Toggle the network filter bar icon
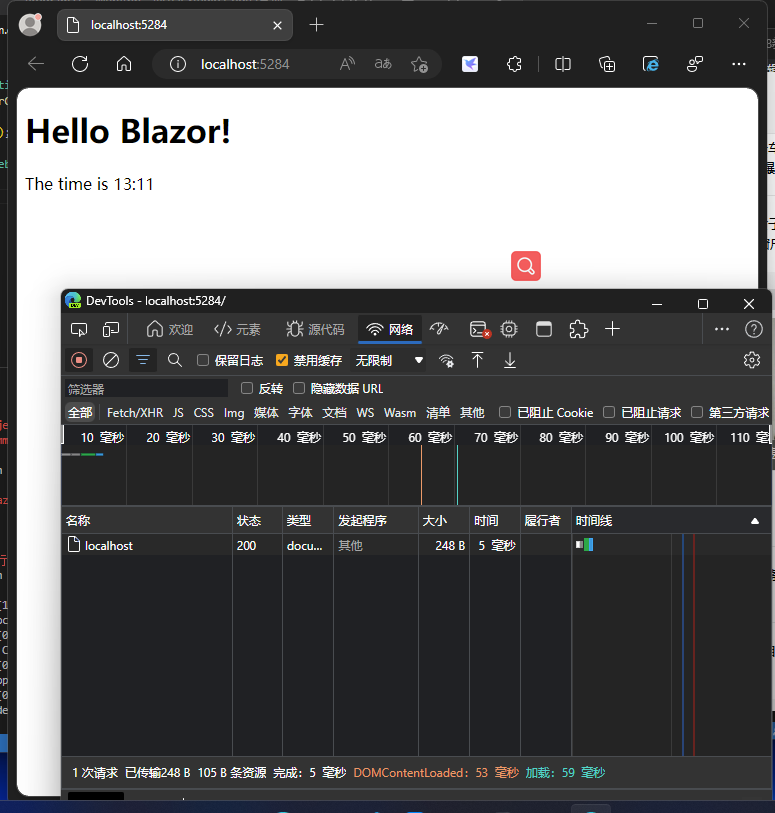The width and height of the screenshot is (775, 813). pos(143,360)
